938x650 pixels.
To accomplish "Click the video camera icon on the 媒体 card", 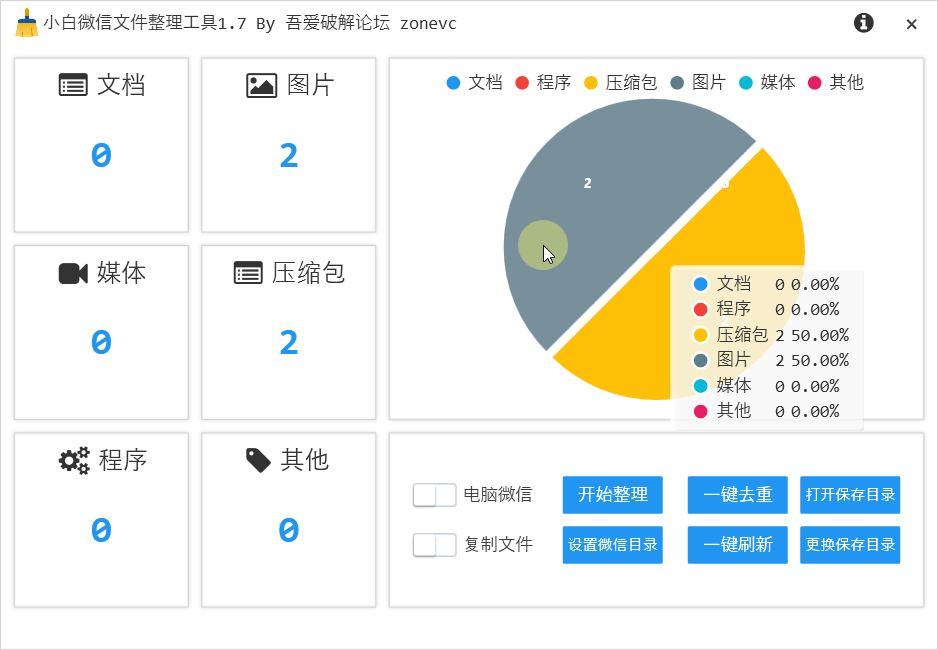I will coord(72,272).
